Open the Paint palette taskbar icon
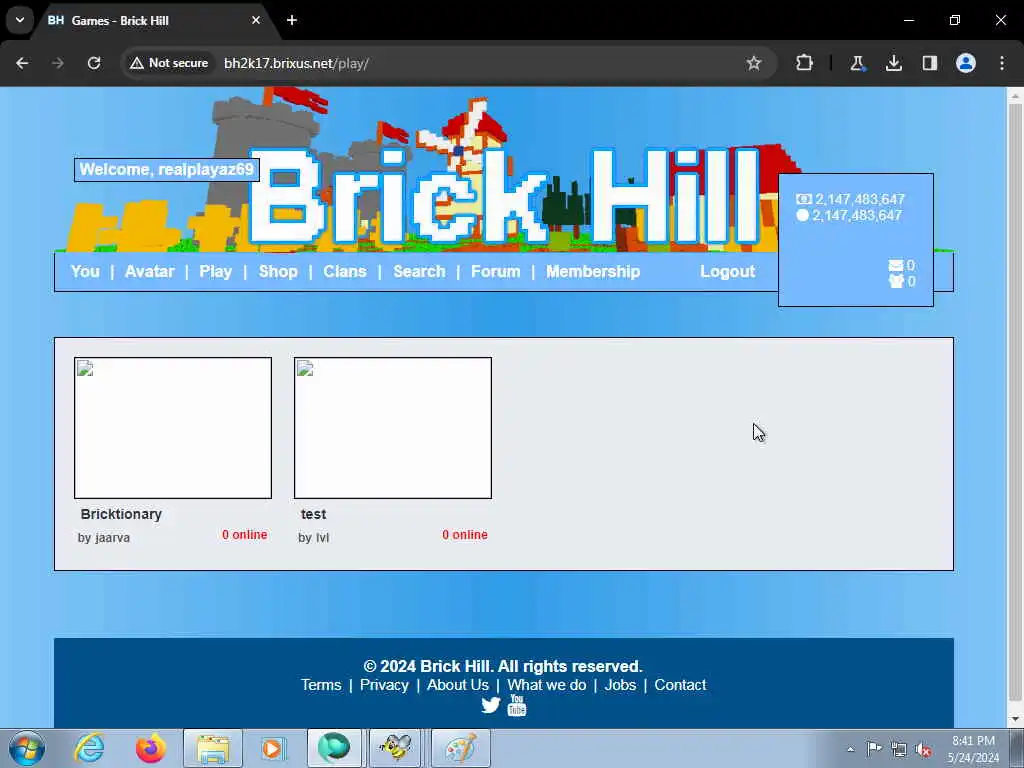This screenshot has height=768, width=1024. (460, 748)
